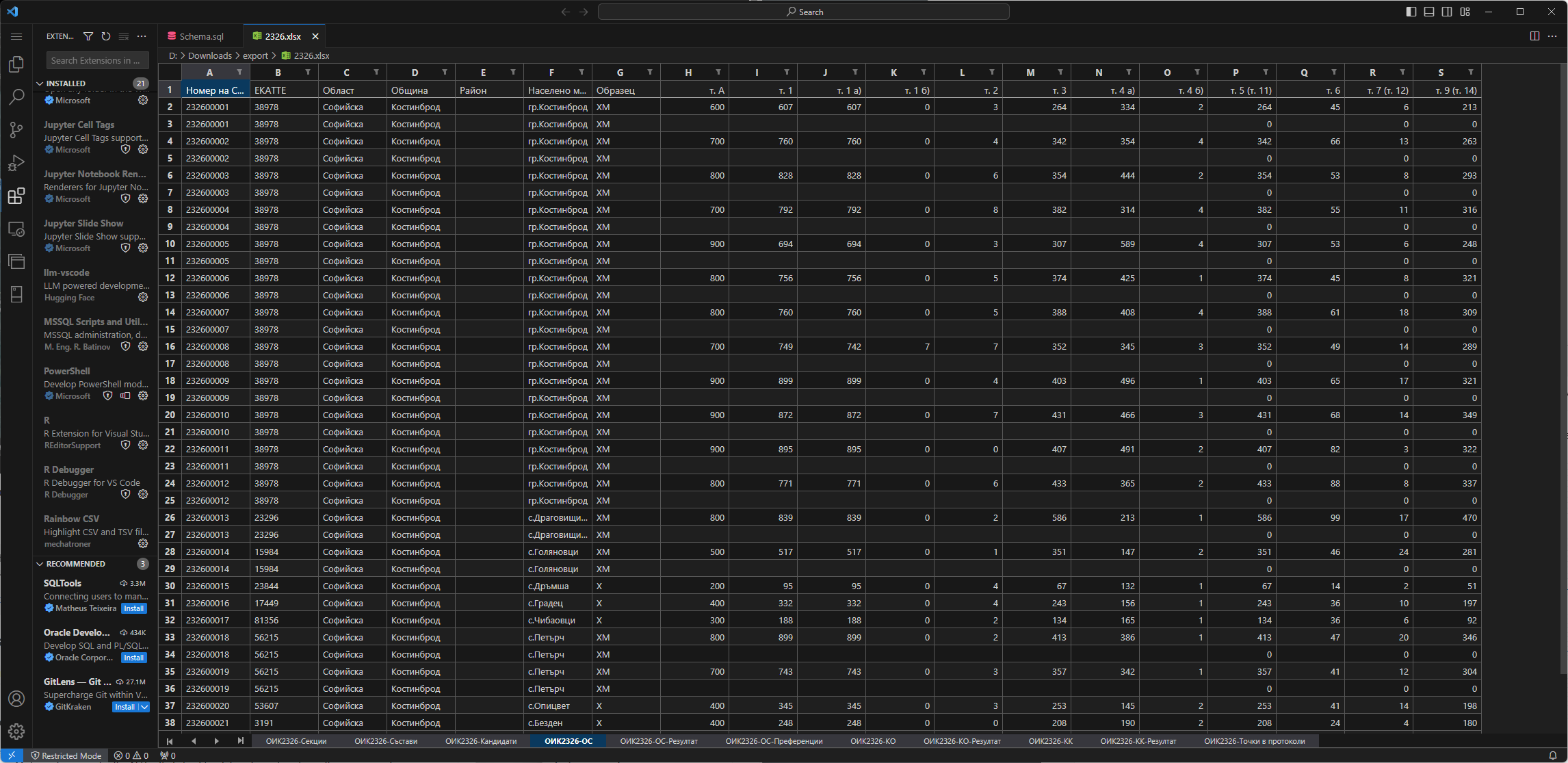Open editor more actions menu

point(1552,36)
